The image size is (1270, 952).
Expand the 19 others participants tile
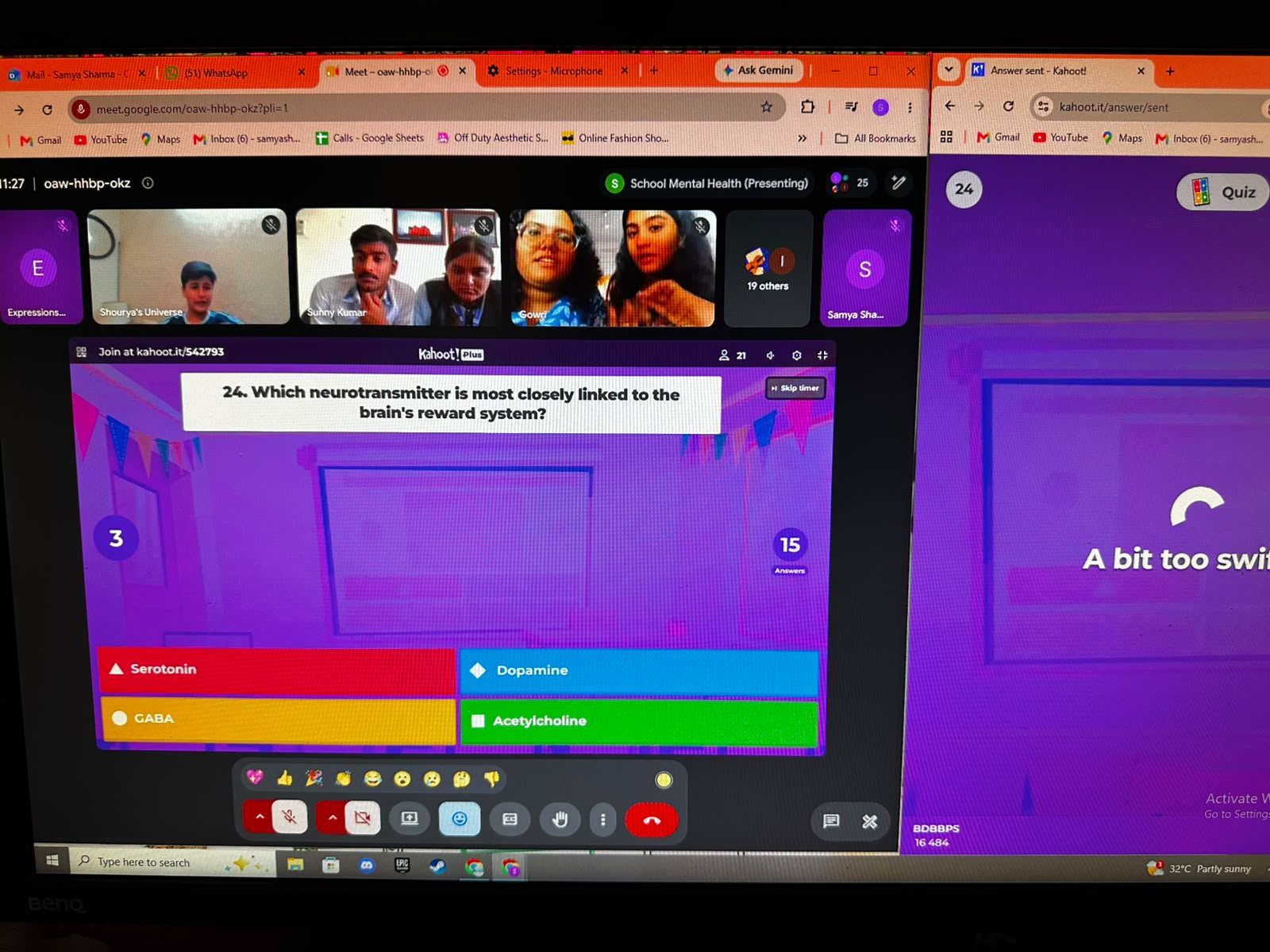(x=768, y=268)
